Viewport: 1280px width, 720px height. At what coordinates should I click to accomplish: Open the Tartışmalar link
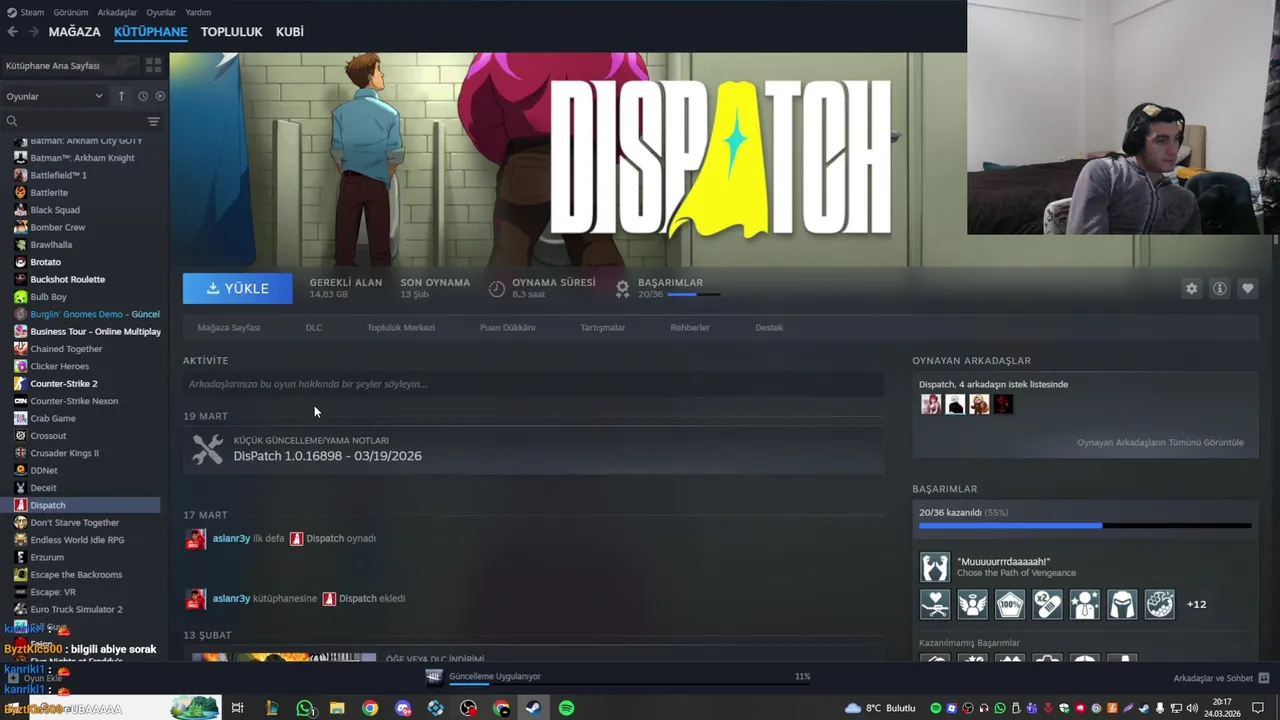point(603,327)
